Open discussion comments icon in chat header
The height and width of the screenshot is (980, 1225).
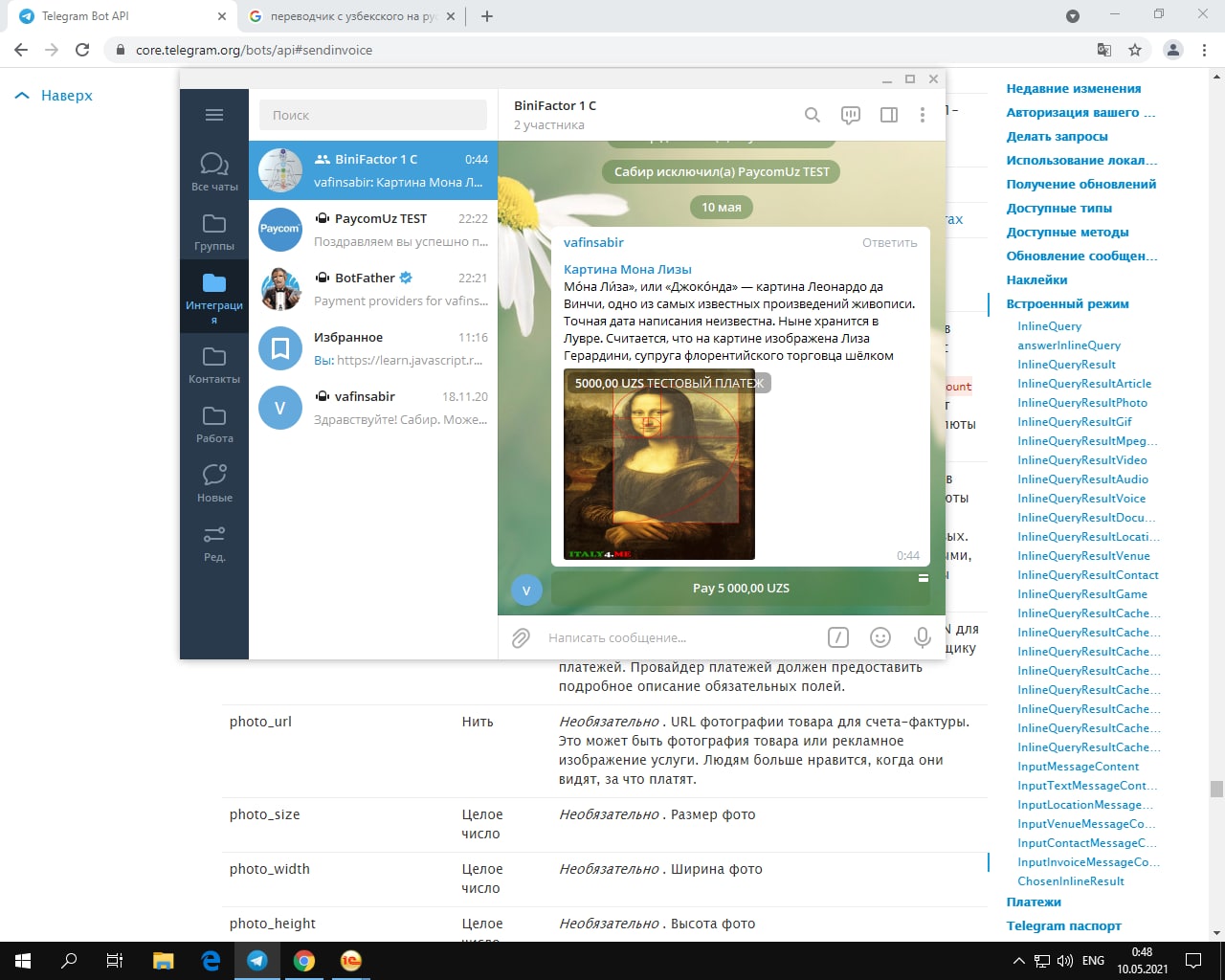coord(851,115)
